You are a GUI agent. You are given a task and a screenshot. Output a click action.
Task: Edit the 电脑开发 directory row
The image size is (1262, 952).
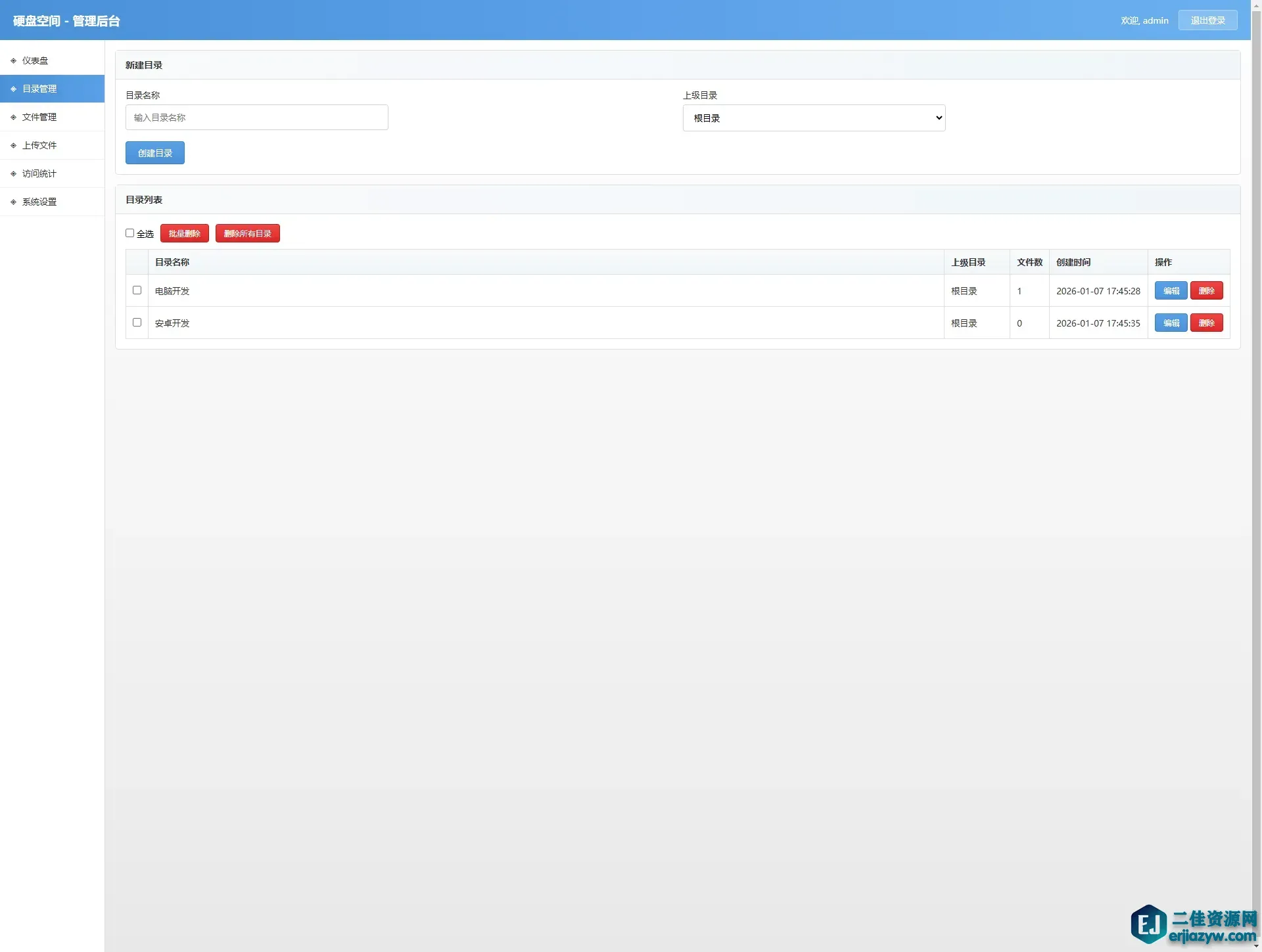coord(1171,290)
